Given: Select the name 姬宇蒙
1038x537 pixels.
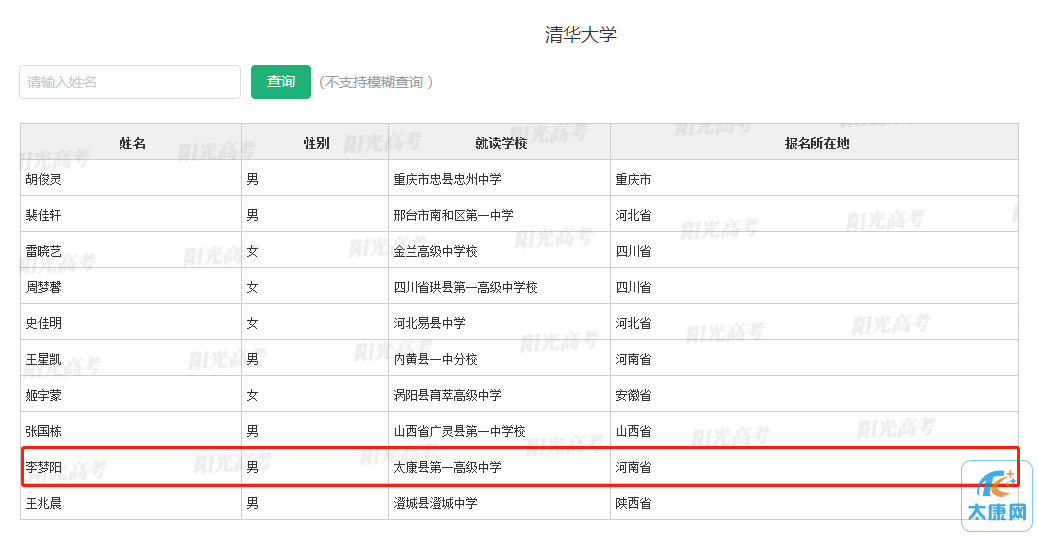Looking at the screenshot, I should [x=44, y=395].
